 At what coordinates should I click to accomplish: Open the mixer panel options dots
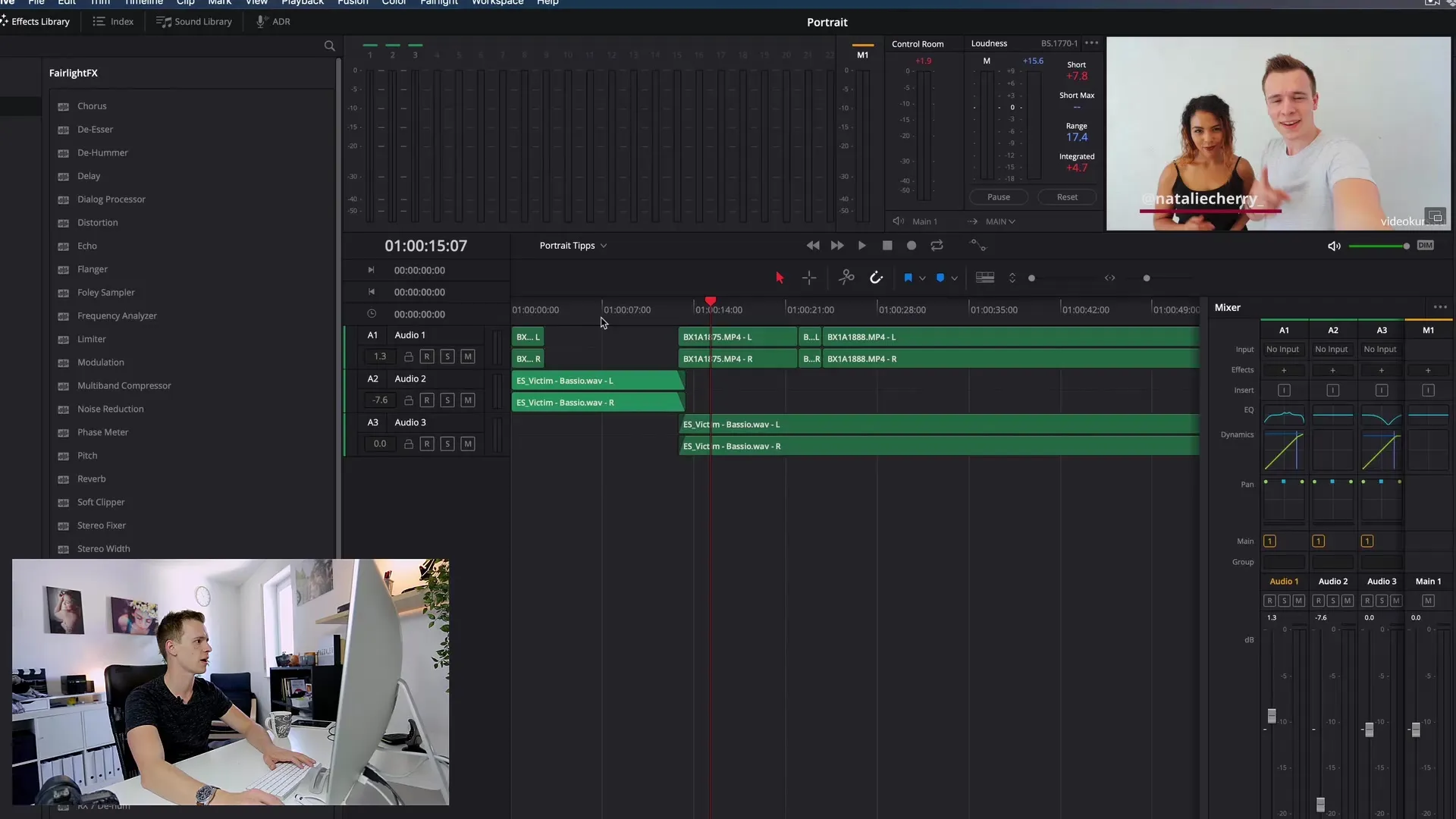coord(1440,307)
